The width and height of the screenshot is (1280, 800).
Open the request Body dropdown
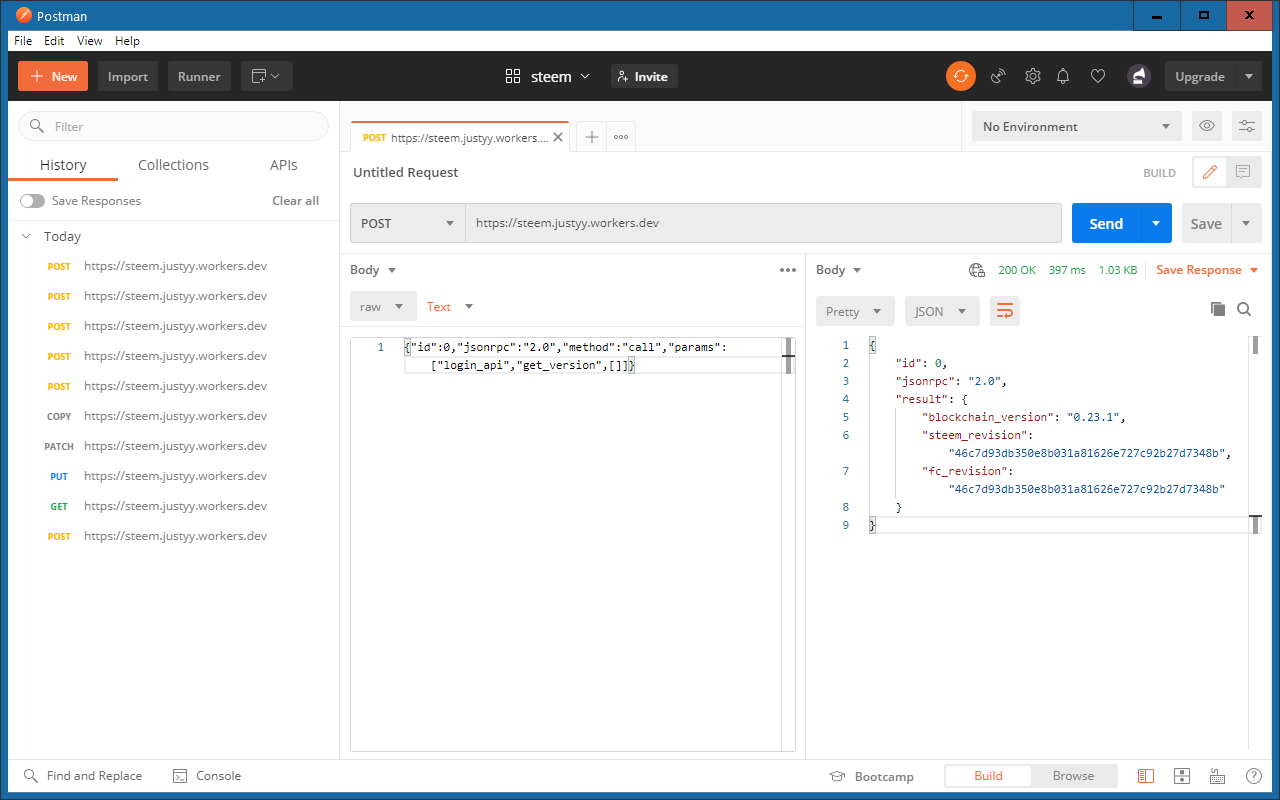pos(373,270)
